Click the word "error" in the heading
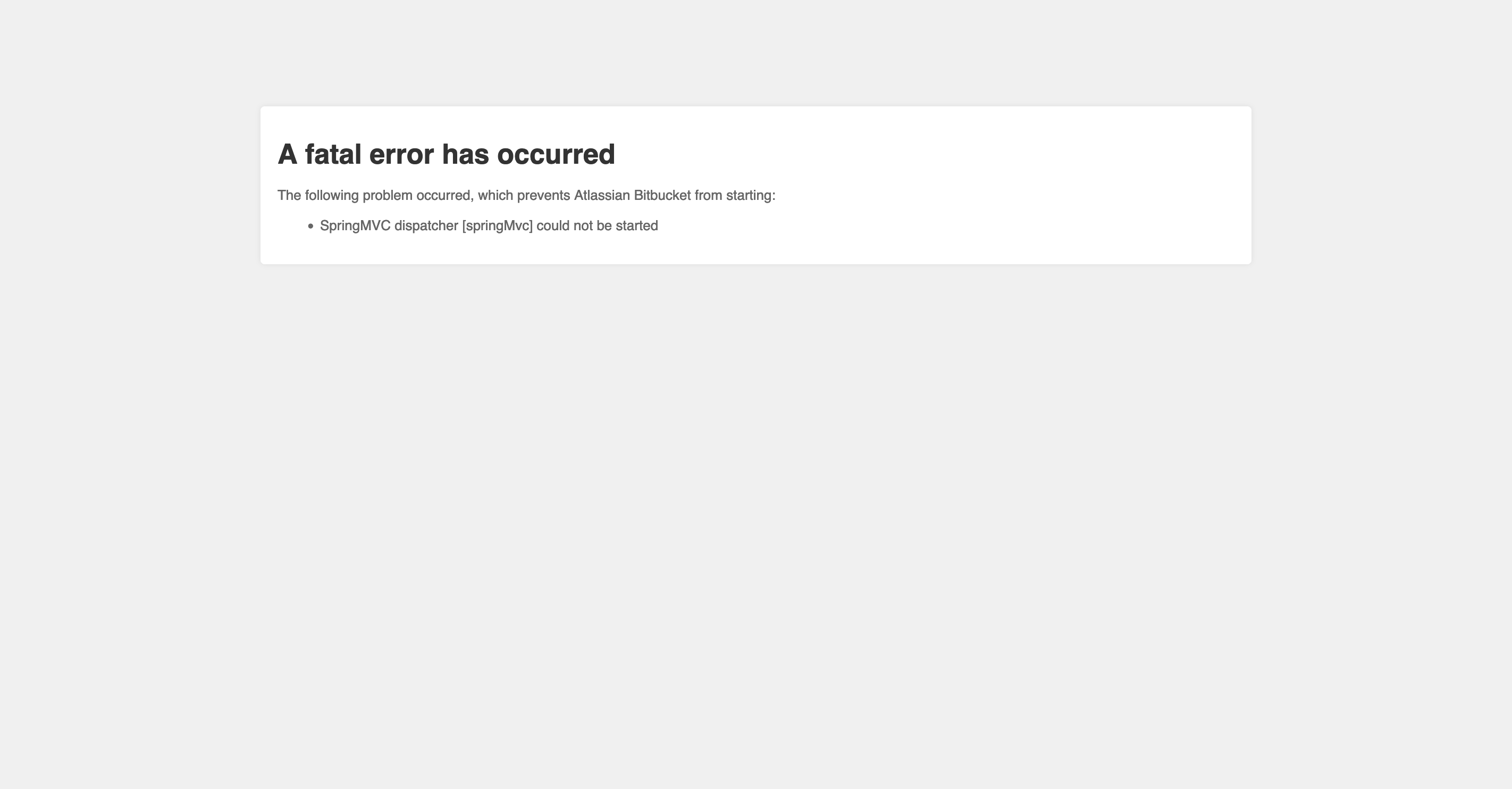 (x=401, y=154)
